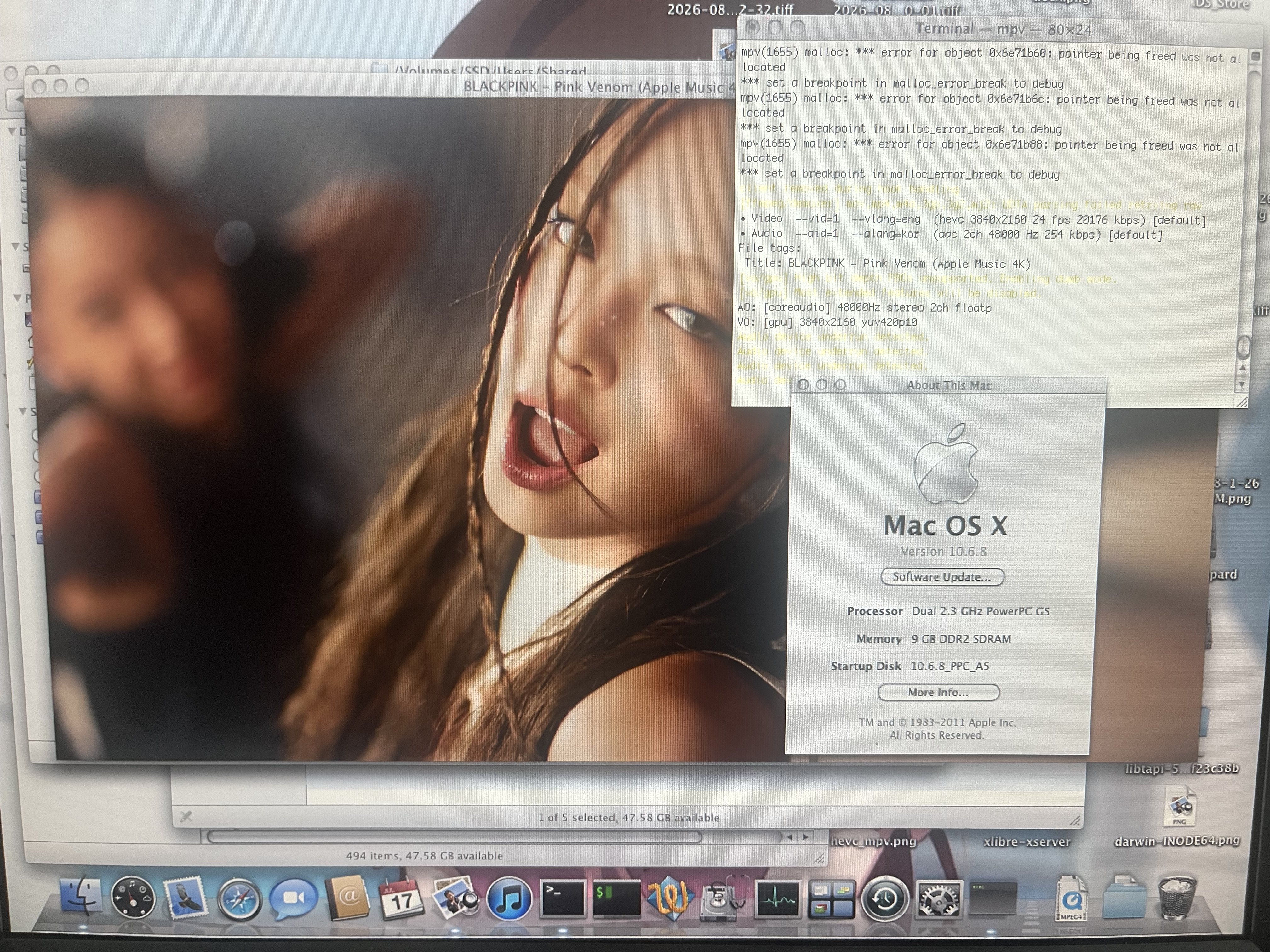This screenshot has height=952, width=1270.
Task: Select the '2026-08...2-32.tiff' desktop file label
Action: click(730, 9)
